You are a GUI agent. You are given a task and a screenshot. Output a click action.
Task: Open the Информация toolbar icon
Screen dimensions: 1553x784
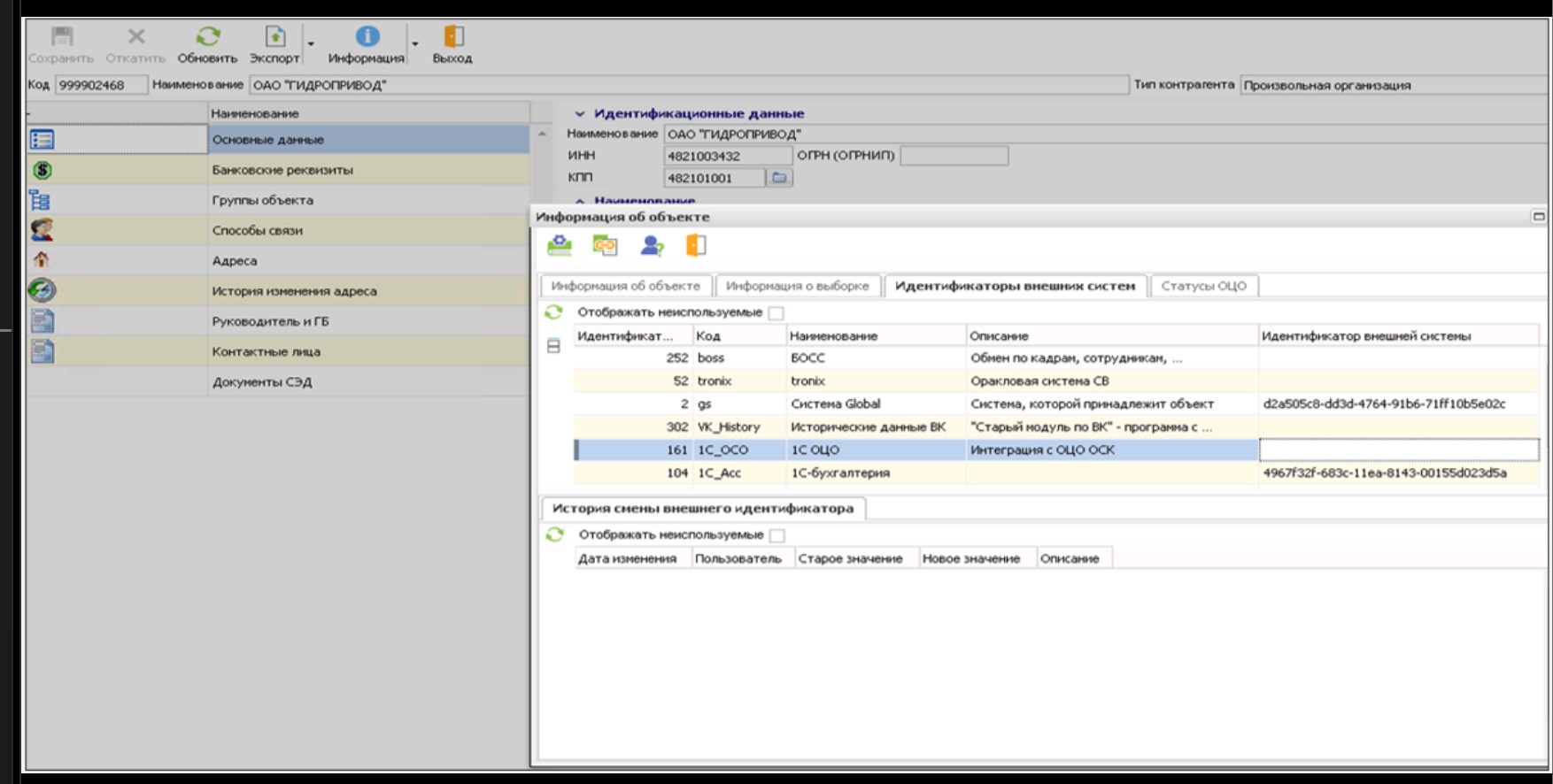367,37
